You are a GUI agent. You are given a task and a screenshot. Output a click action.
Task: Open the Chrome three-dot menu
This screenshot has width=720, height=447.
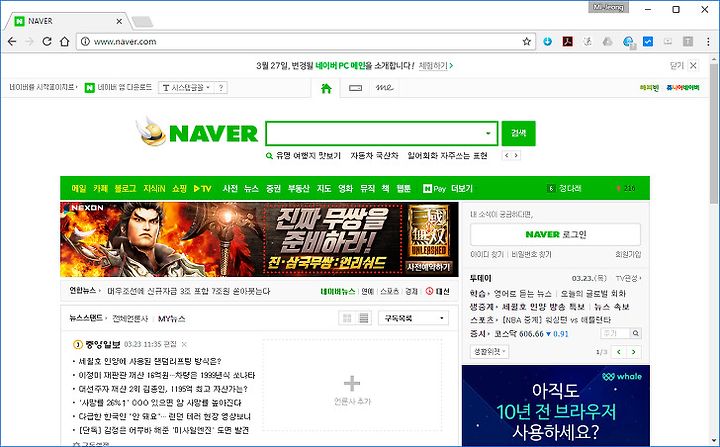(x=708, y=41)
